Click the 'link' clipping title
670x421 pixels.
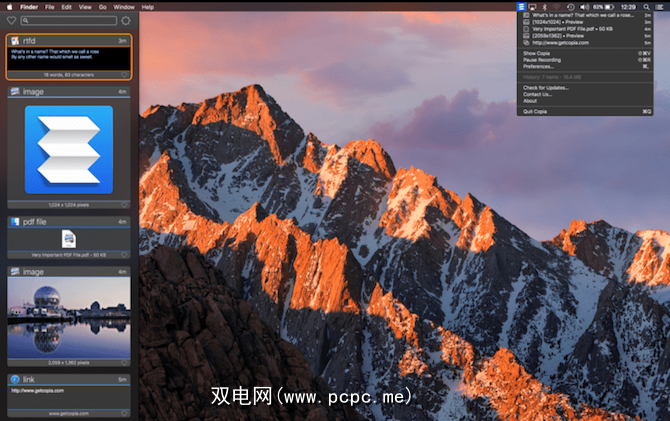(29, 379)
